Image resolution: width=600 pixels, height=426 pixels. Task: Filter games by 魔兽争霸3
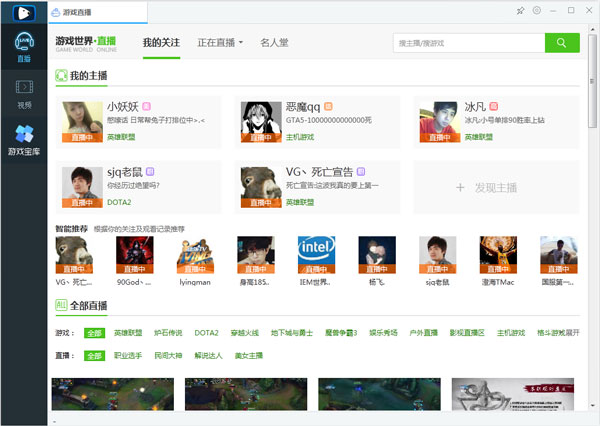341,333
